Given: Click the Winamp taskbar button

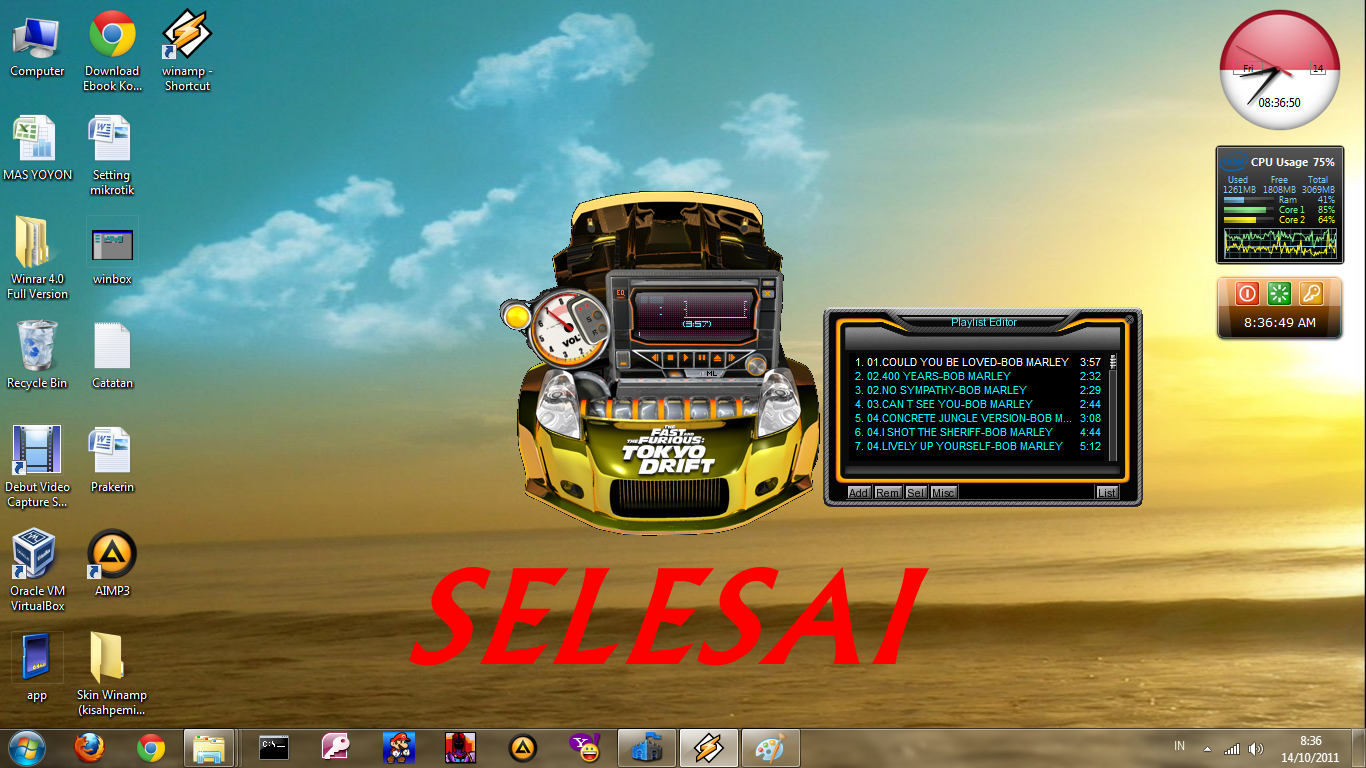Looking at the screenshot, I should point(709,748).
